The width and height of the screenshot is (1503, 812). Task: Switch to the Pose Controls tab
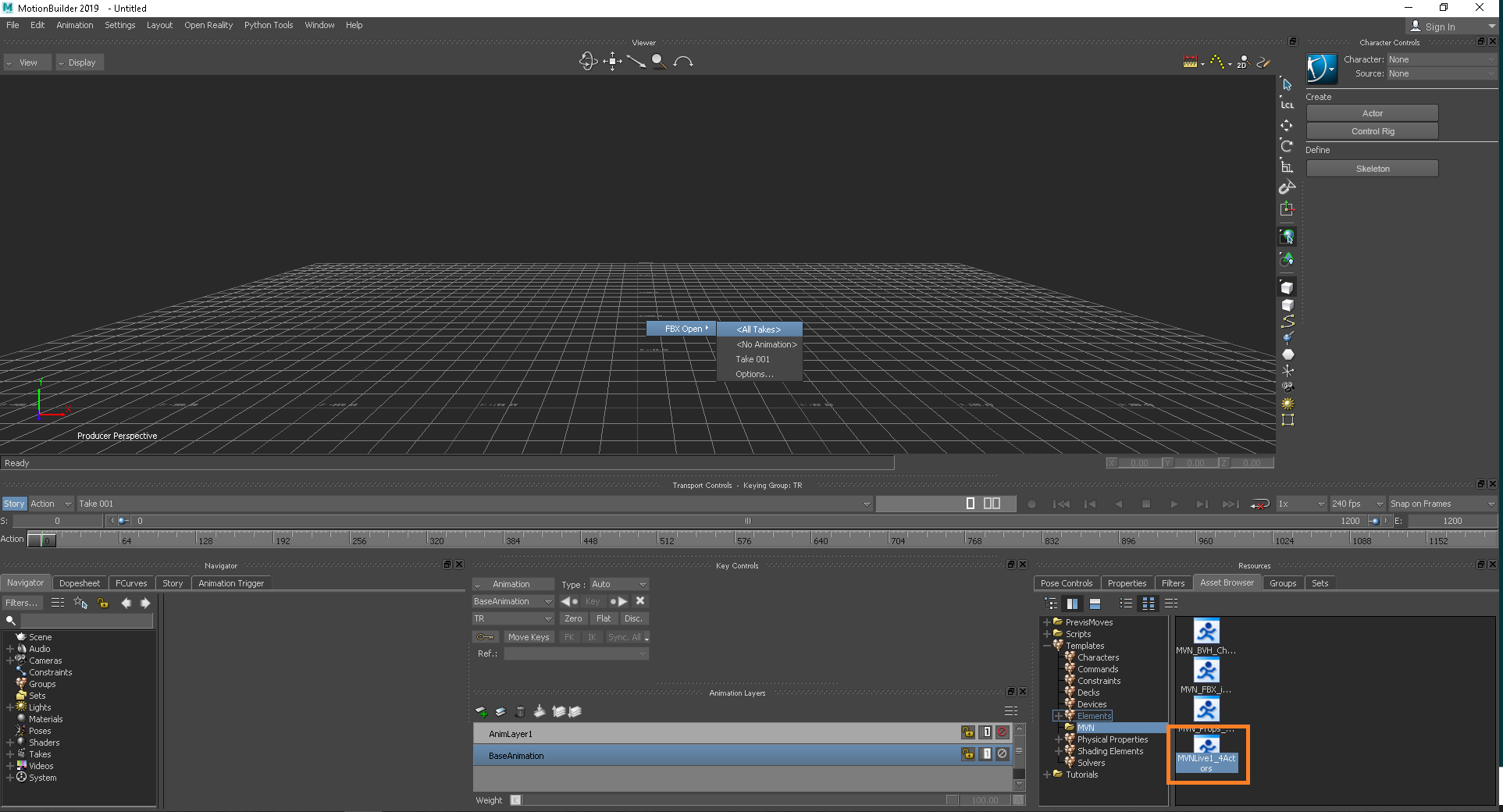[1066, 582]
